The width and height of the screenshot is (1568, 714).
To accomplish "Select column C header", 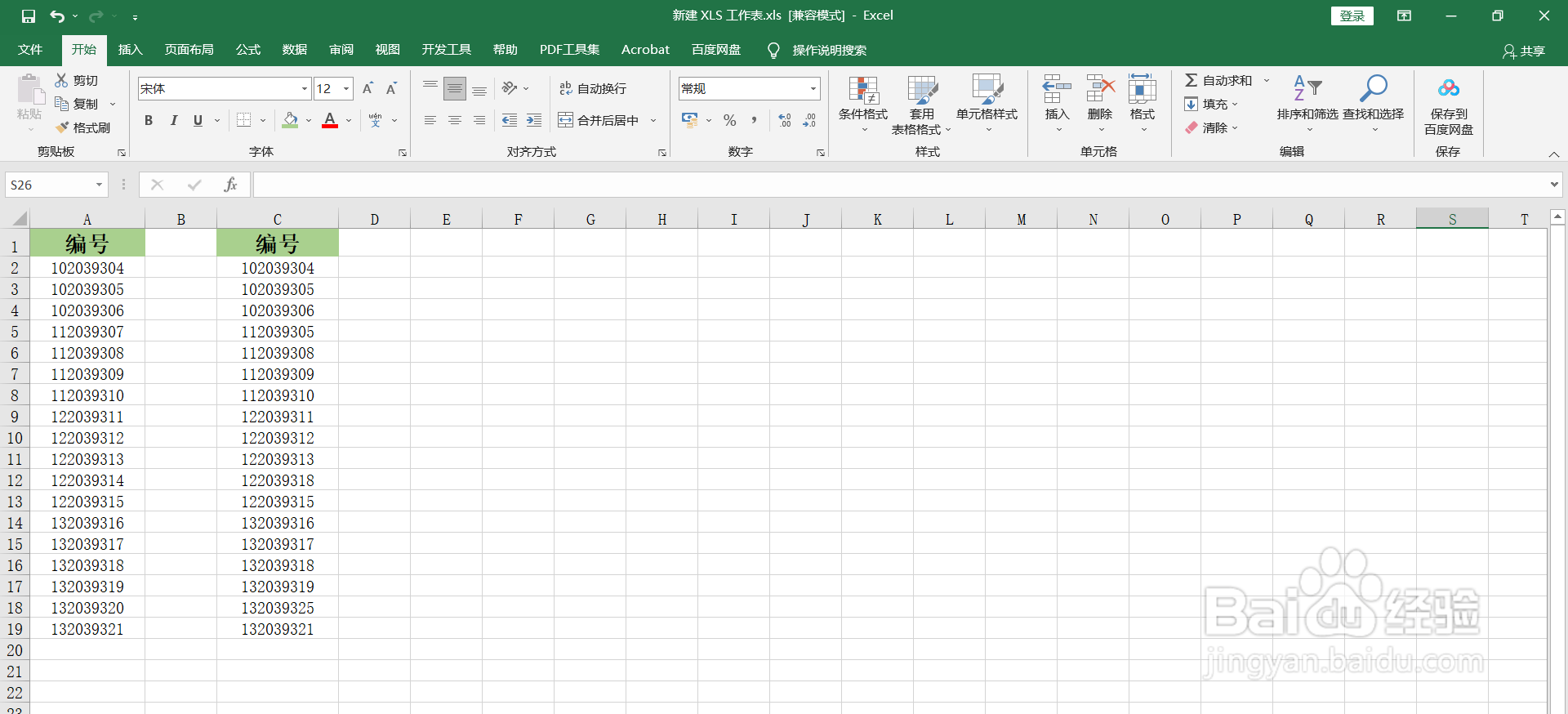I will [278, 219].
